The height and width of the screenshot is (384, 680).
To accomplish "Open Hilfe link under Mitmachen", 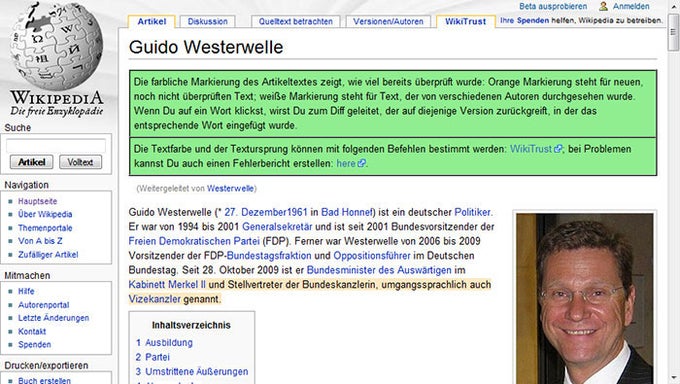I will [x=26, y=291].
